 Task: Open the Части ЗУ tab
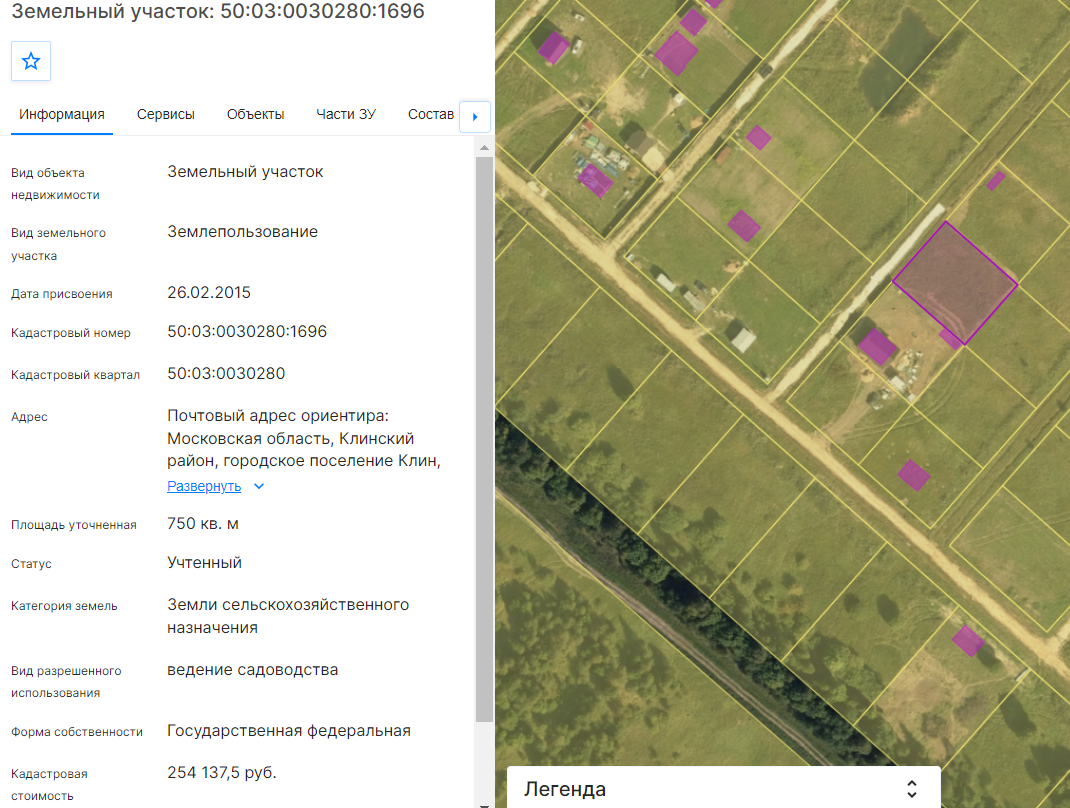pyautogui.click(x=346, y=114)
